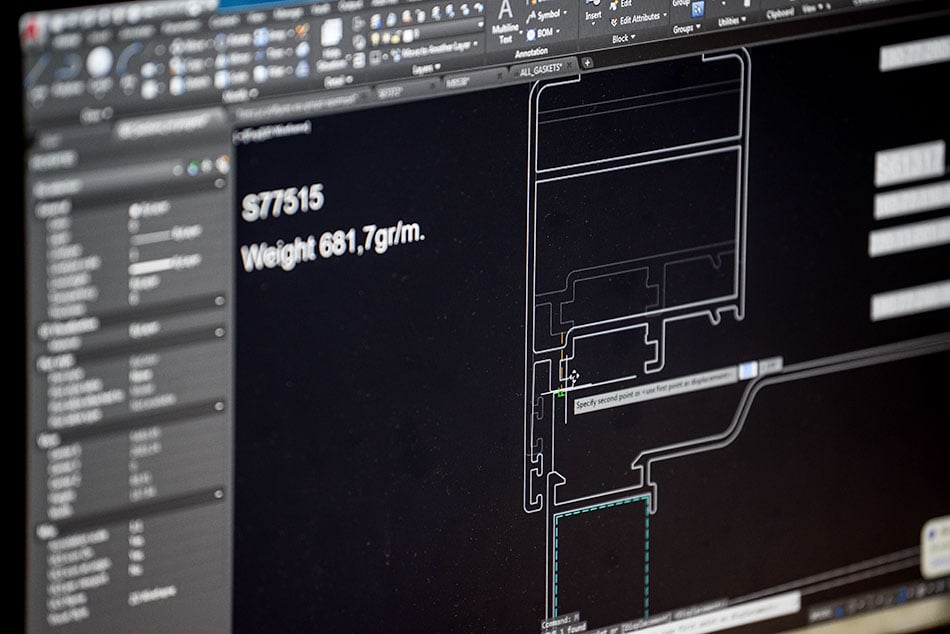This screenshot has height=634, width=950.
Task: Select the Circle draw tool
Action: [99, 62]
